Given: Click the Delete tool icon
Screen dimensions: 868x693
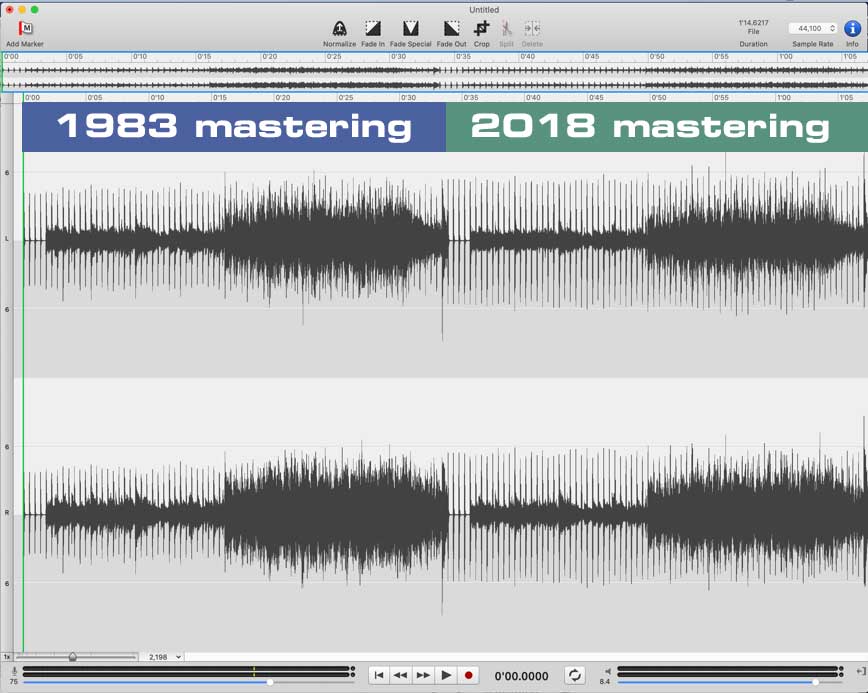Looking at the screenshot, I should (x=531, y=28).
